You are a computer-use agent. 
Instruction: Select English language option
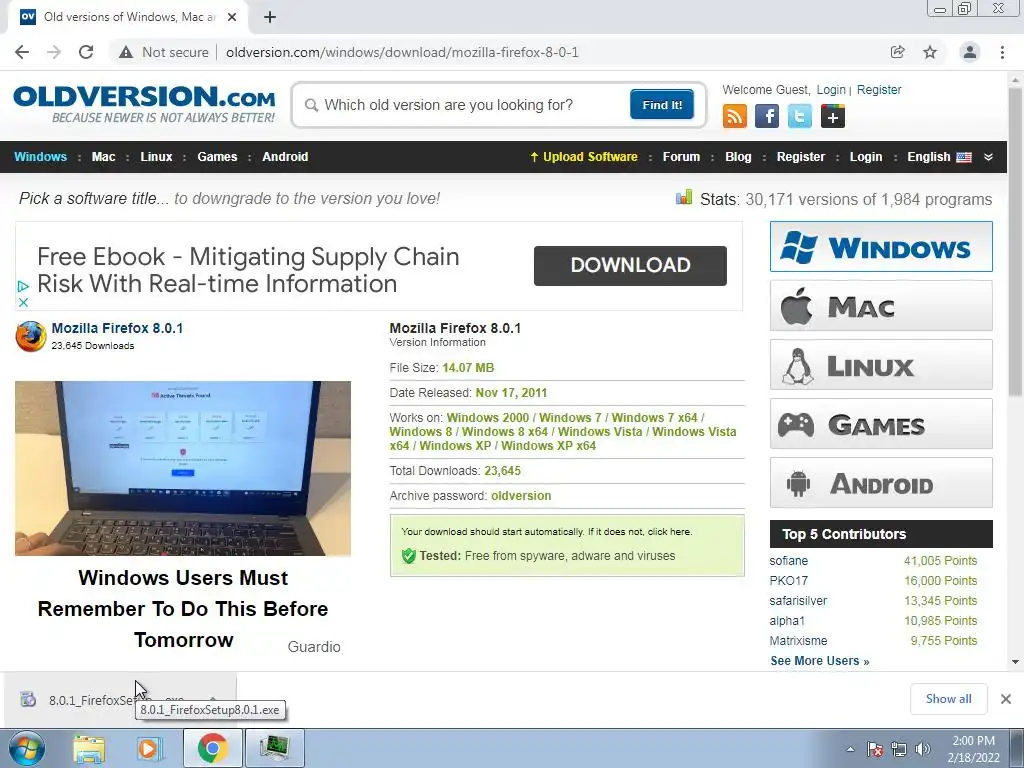pyautogui.click(x=939, y=157)
